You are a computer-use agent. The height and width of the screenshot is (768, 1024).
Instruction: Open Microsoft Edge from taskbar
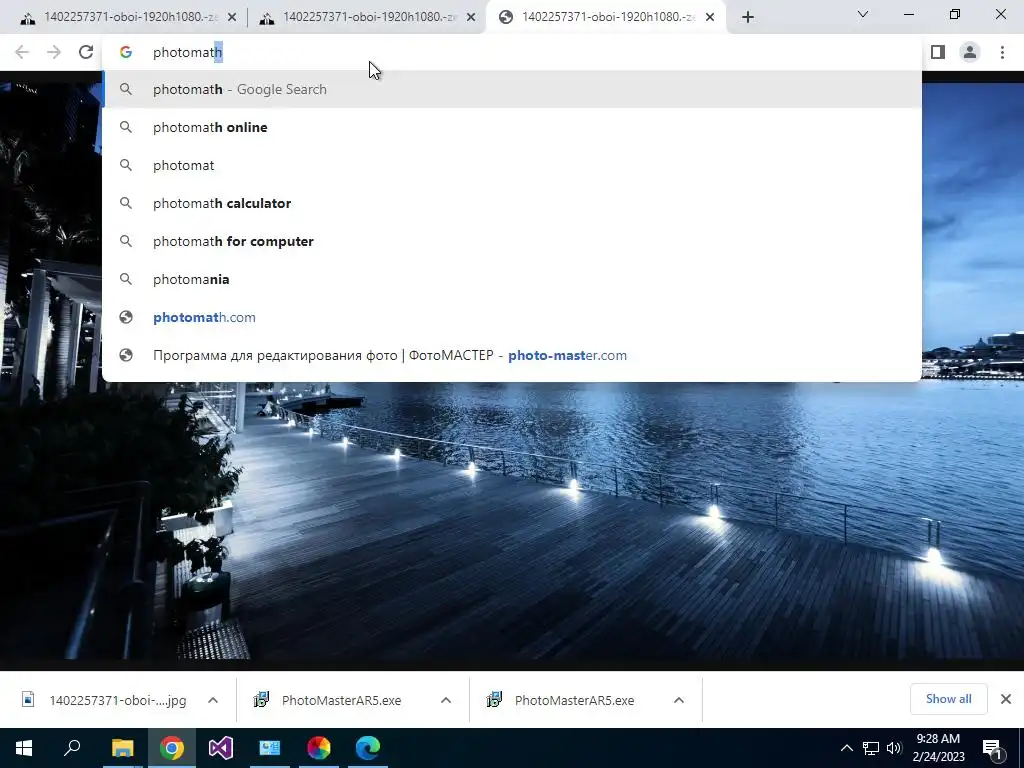368,748
